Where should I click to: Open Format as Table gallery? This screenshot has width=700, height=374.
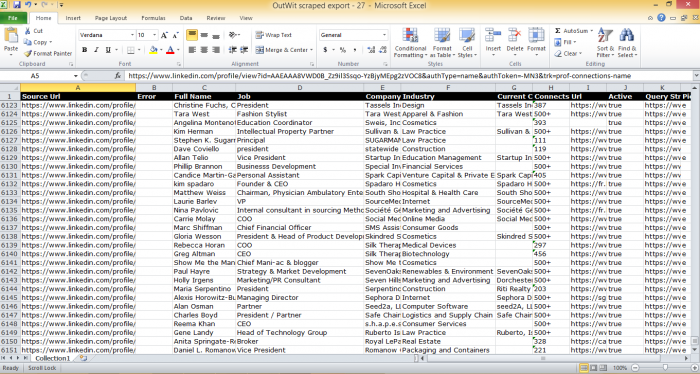click(x=442, y=42)
